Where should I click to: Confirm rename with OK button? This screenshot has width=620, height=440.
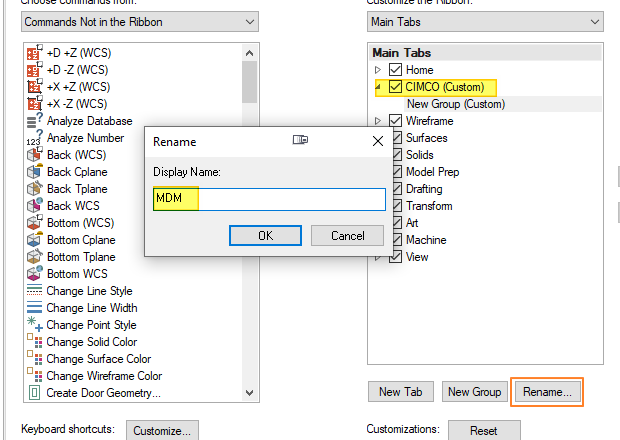pyautogui.click(x=265, y=236)
